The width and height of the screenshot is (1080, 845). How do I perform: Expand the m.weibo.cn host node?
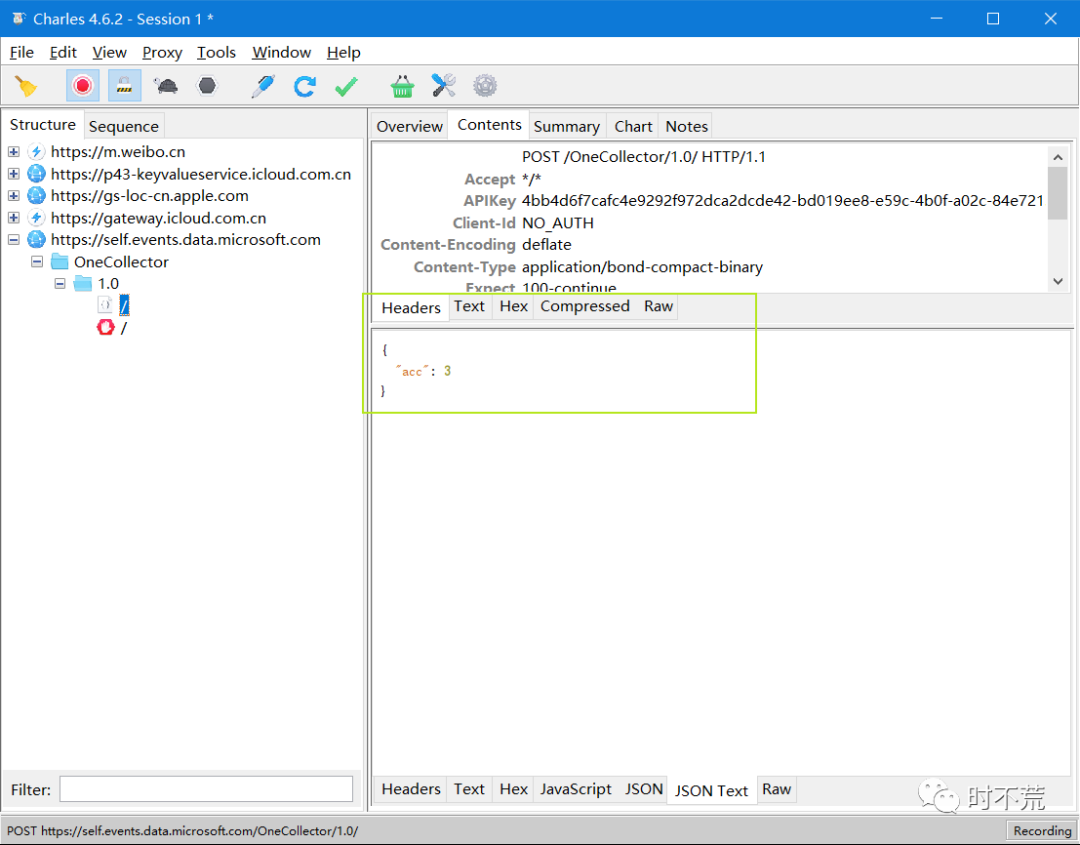pos(14,152)
